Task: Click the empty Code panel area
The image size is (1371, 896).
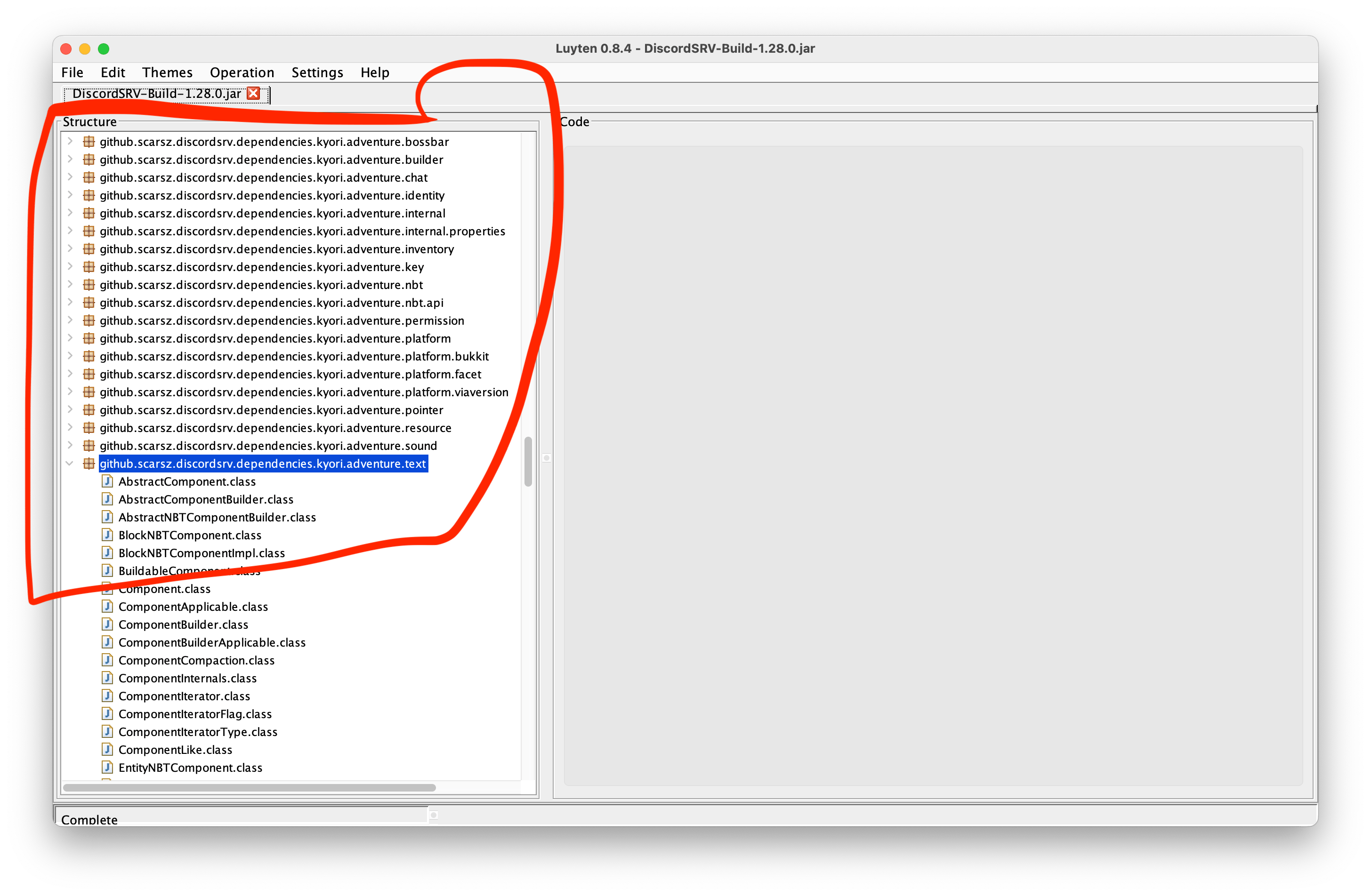Action: [x=933, y=465]
